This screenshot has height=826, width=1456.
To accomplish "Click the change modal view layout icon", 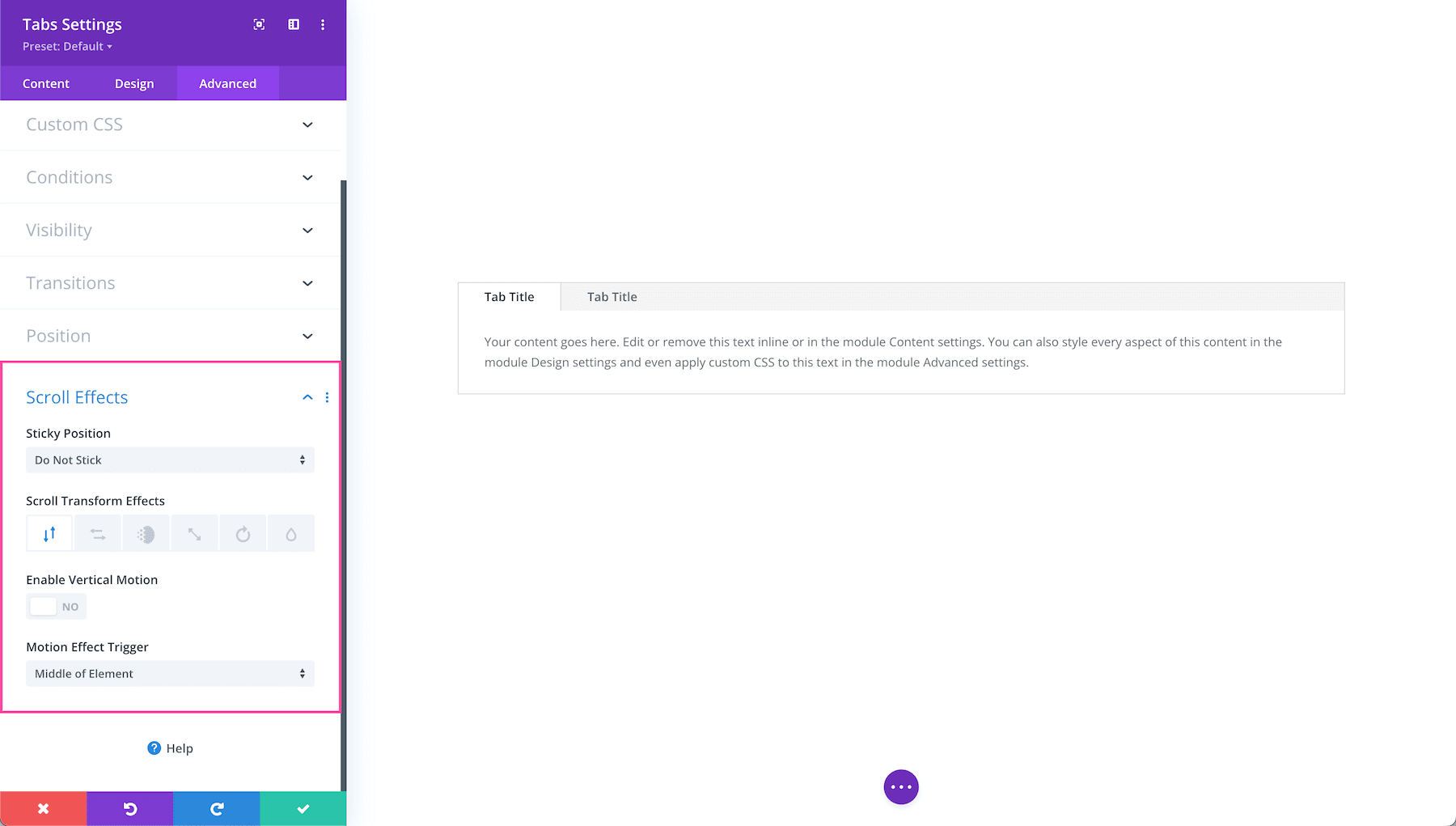I will pos(292,24).
